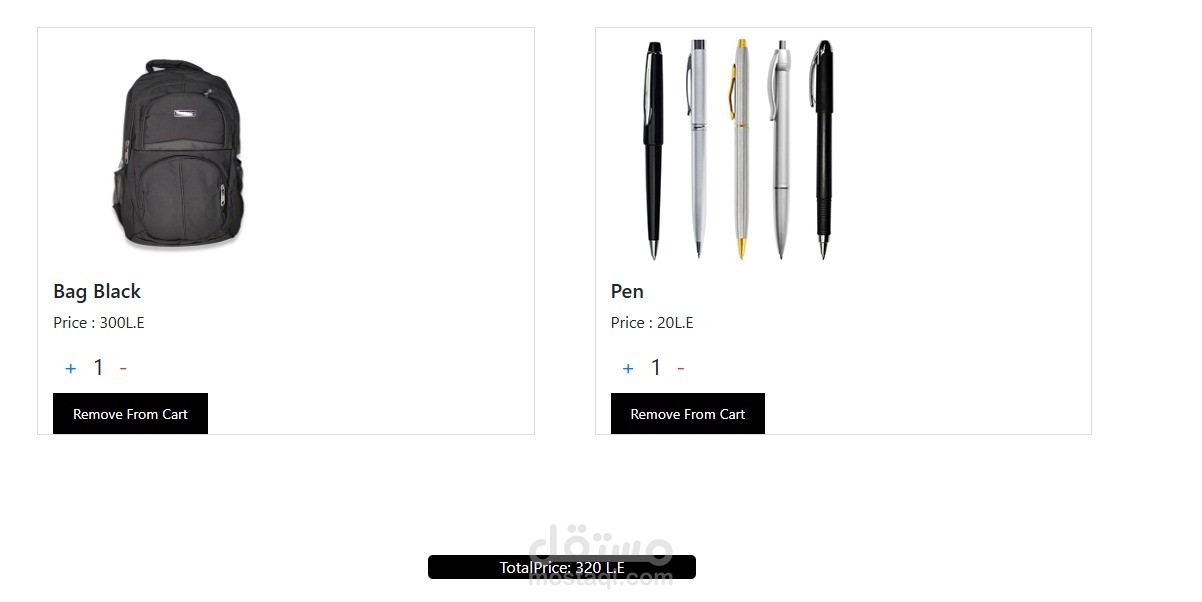Select the gold-clip pen in the Pen image

coord(741,149)
